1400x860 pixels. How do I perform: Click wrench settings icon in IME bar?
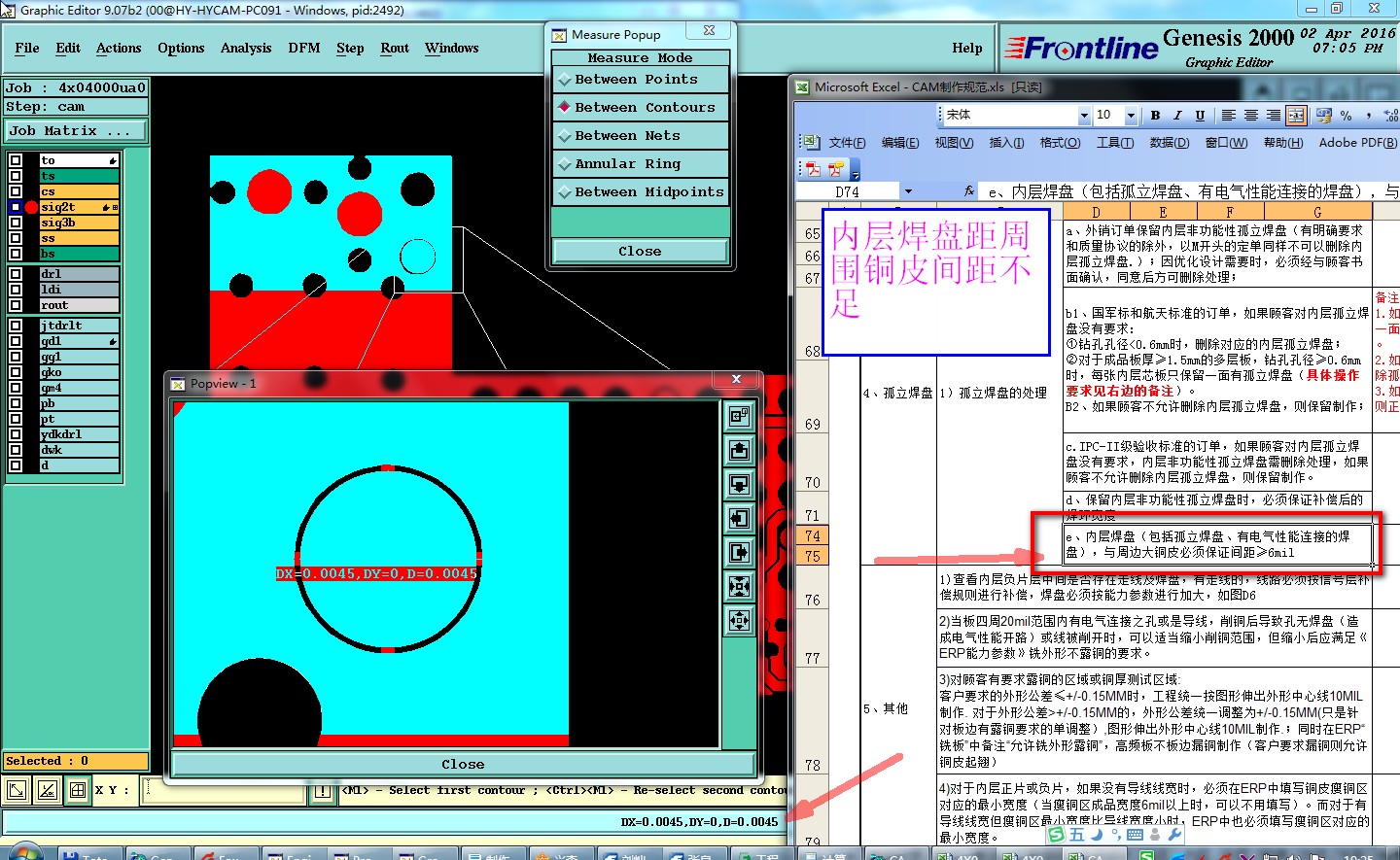(1174, 835)
